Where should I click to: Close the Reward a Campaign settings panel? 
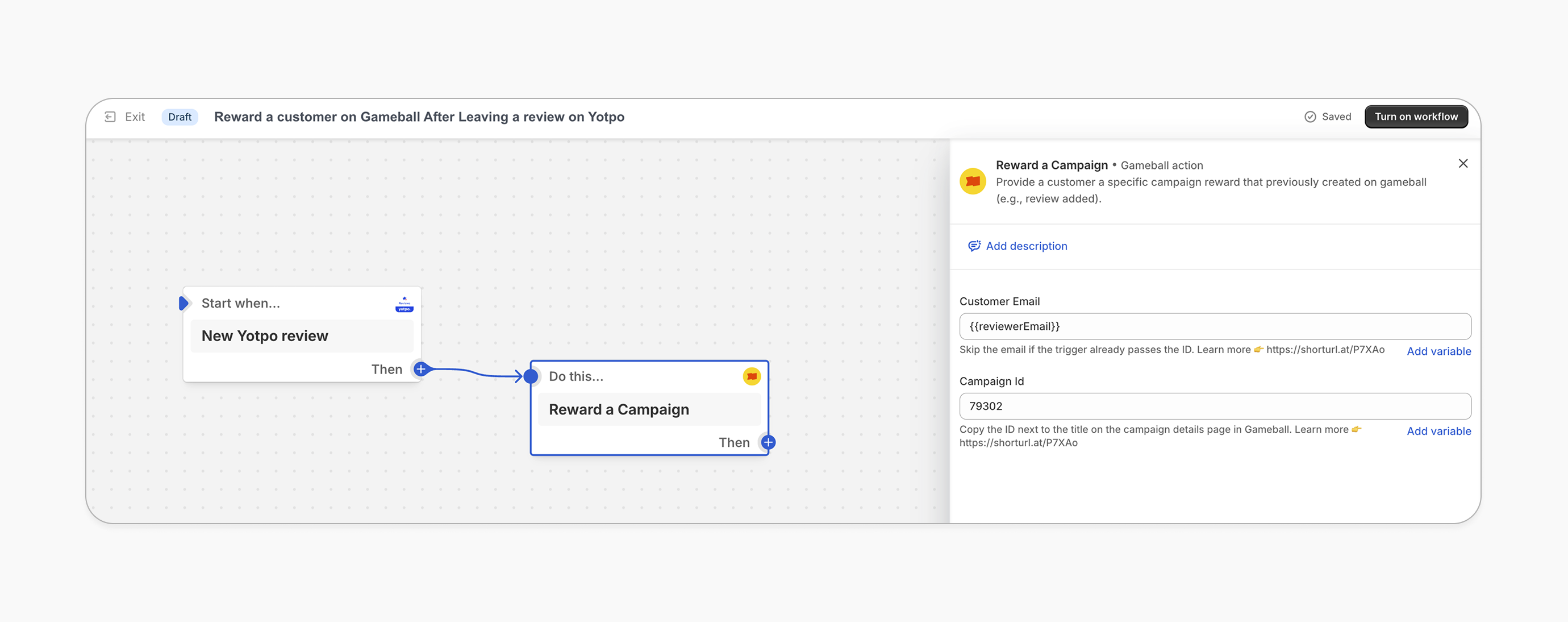click(x=1463, y=163)
